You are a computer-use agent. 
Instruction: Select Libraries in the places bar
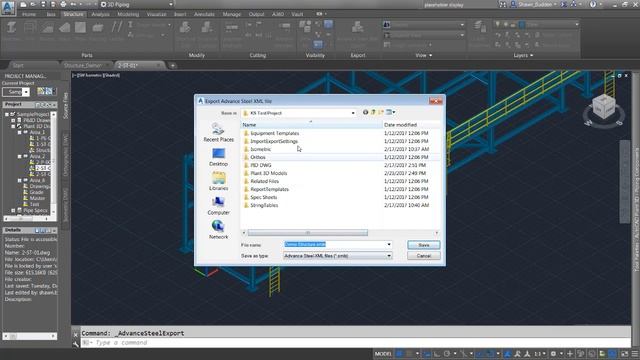218,181
